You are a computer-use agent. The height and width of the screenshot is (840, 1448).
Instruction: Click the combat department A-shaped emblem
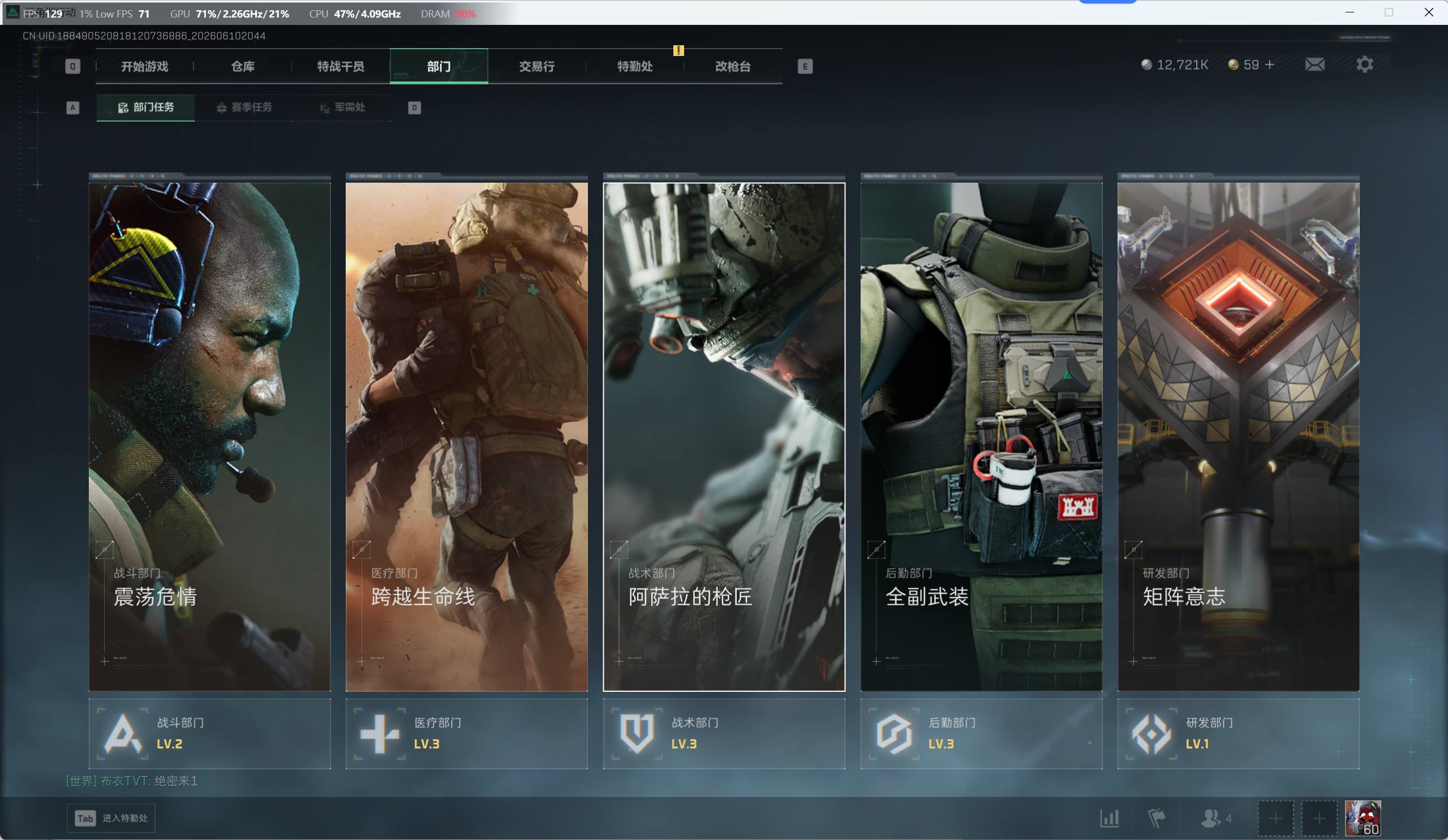[122, 734]
